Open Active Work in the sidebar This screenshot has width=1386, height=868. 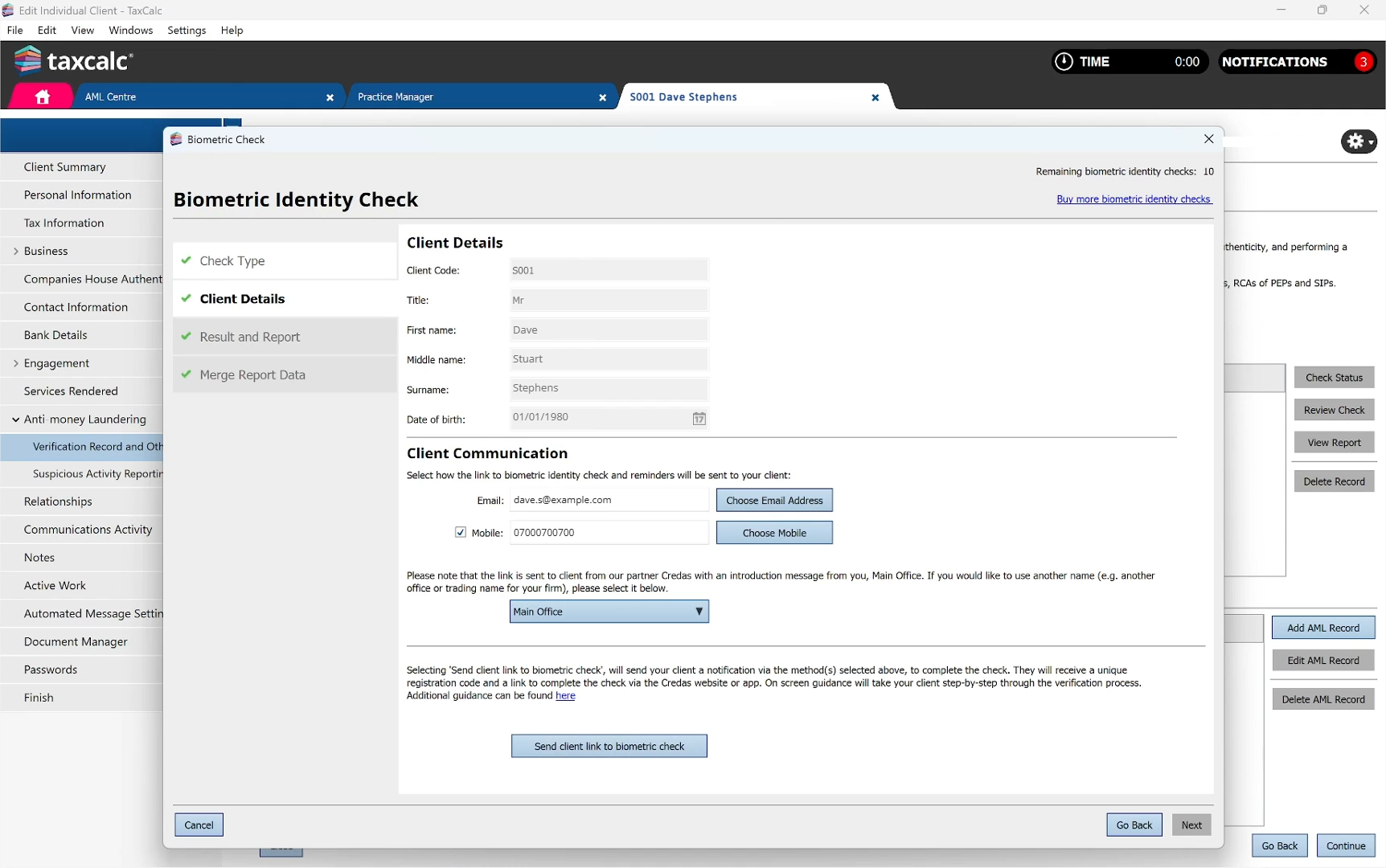(81, 586)
